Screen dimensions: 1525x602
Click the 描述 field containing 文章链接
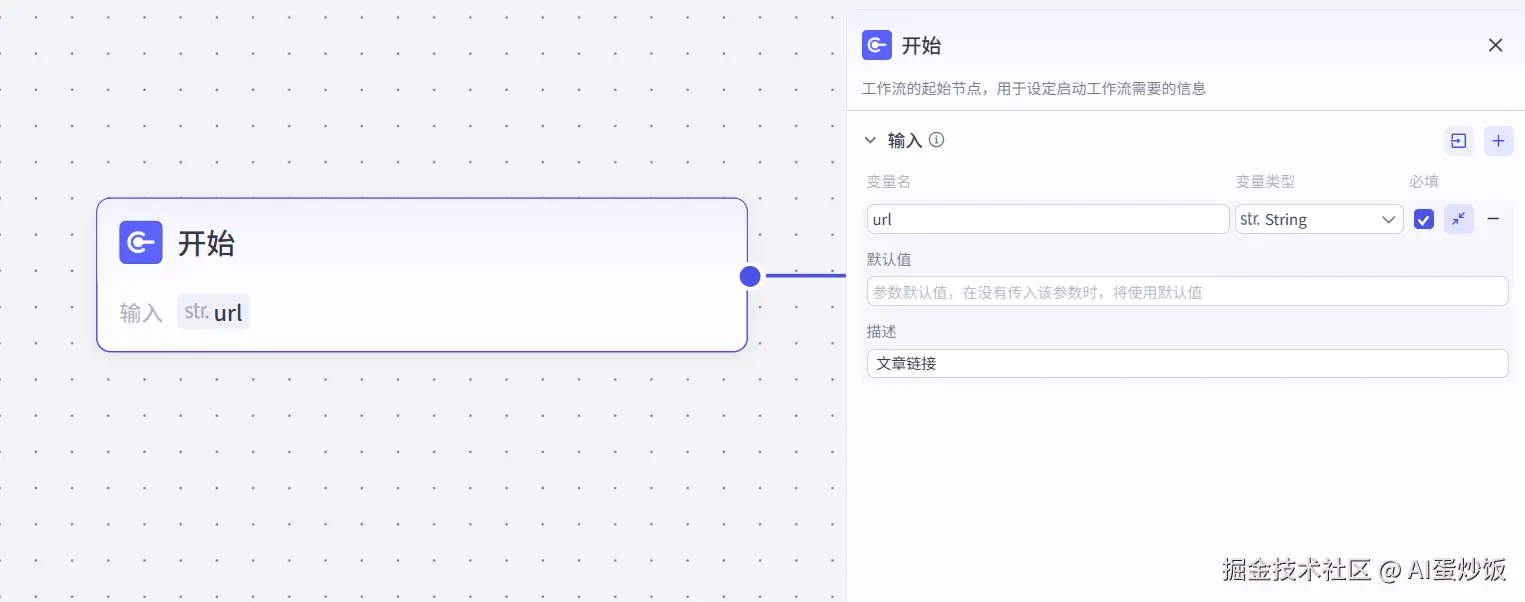[x=1187, y=364]
